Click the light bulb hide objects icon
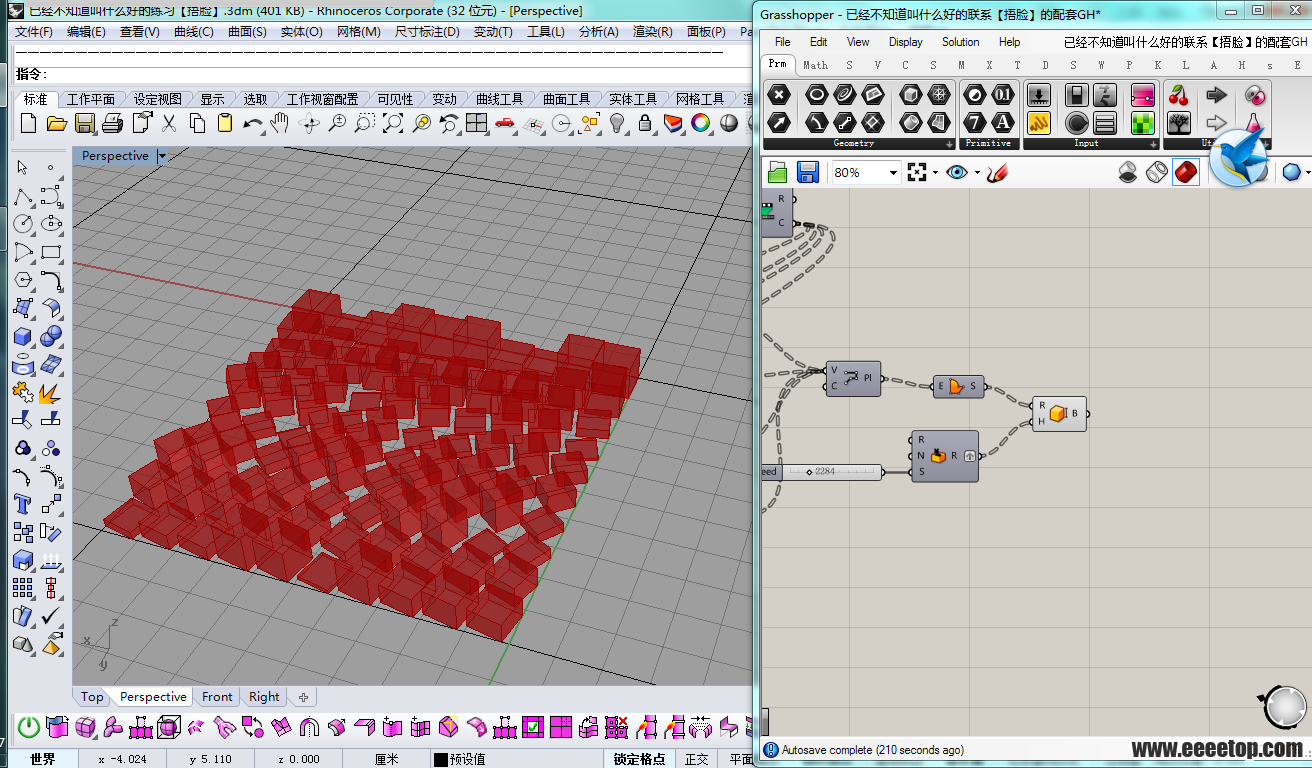Viewport: 1312px width, 768px height. tap(617, 124)
